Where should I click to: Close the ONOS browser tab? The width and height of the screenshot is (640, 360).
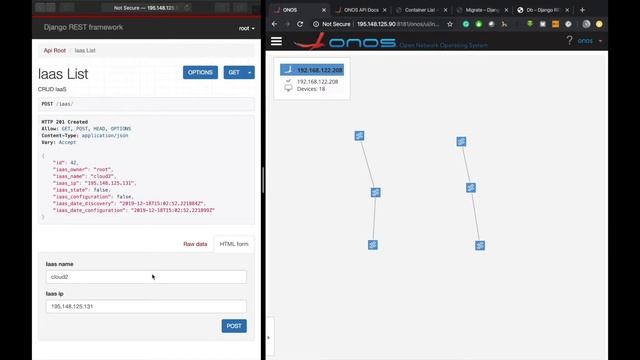pos(324,10)
